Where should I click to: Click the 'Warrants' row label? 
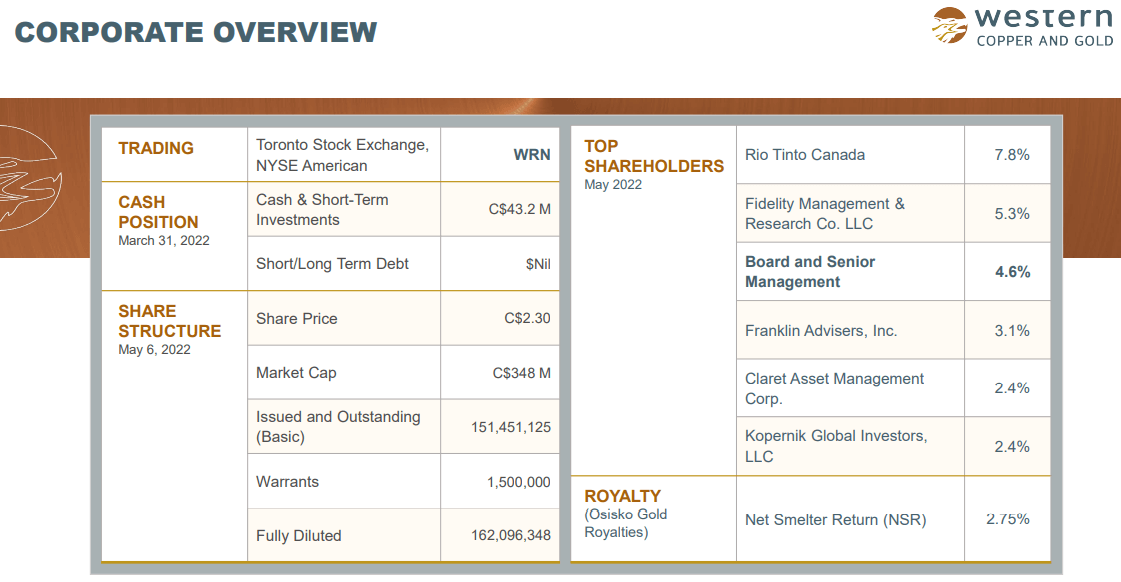point(287,482)
